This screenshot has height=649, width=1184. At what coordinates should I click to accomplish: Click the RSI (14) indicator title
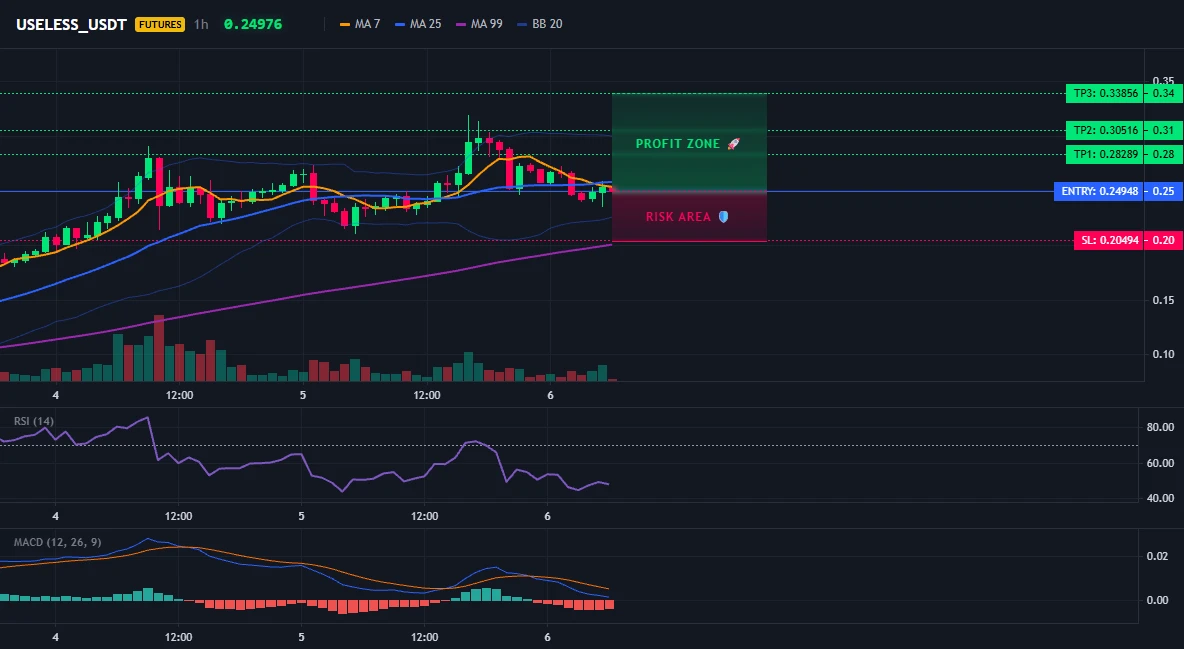click(34, 421)
